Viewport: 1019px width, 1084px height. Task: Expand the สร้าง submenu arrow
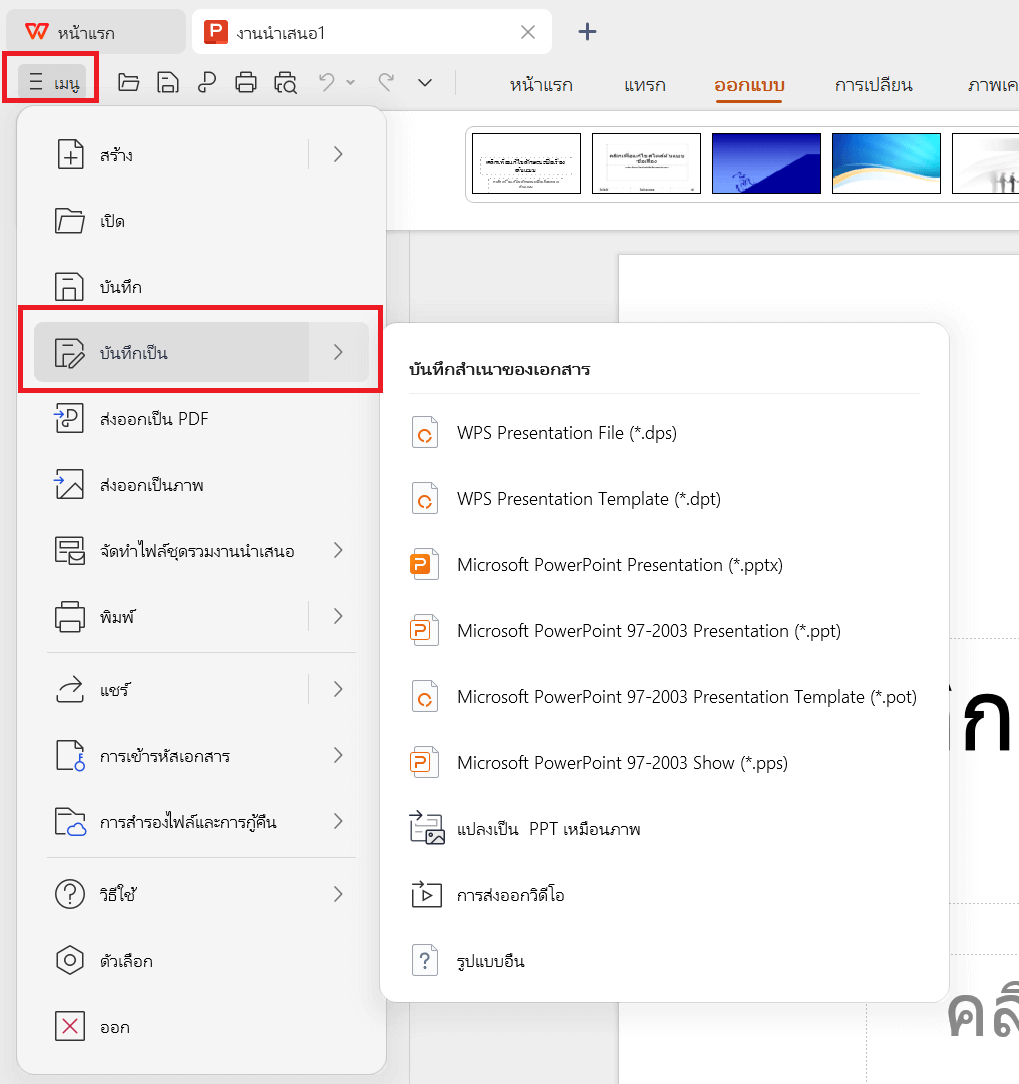(x=338, y=154)
